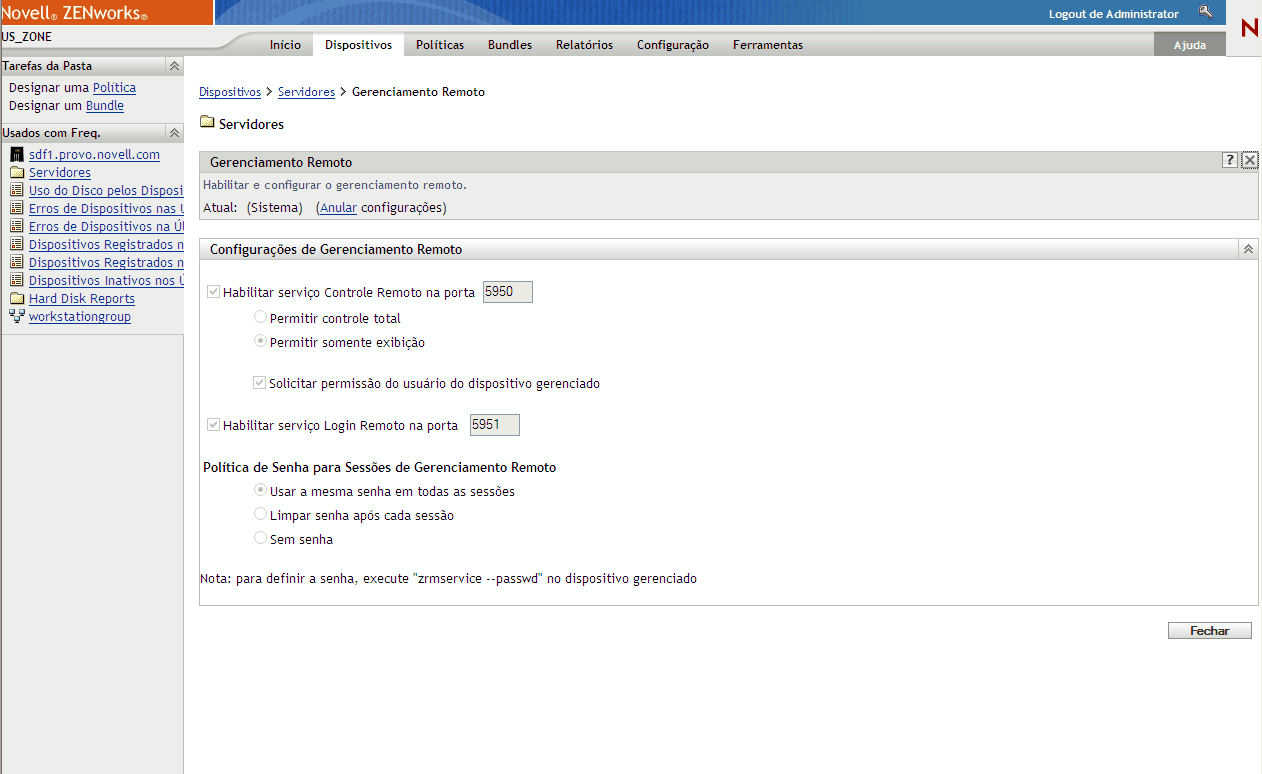Open Dispositivos breadcrumb link
The width and height of the screenshot is (1262, 774).
[230, 92]
